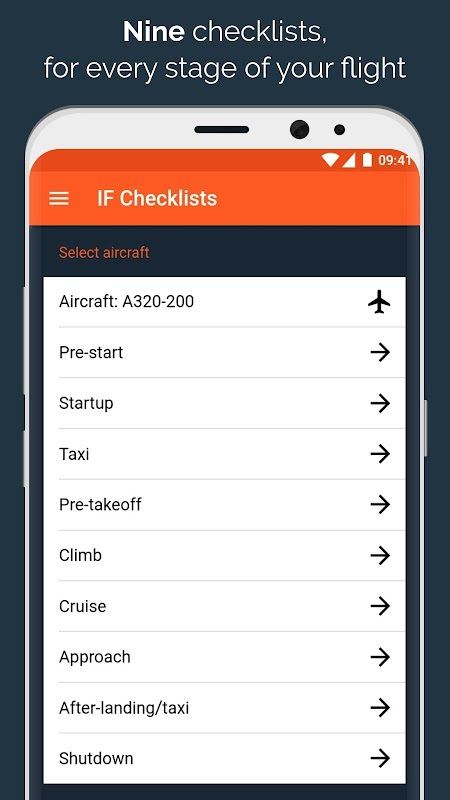Image resolution: width=450 pixels, height=800 pixels.
Task: Tap the arrow beside Shutdown
Action: (x=380, y=759)
